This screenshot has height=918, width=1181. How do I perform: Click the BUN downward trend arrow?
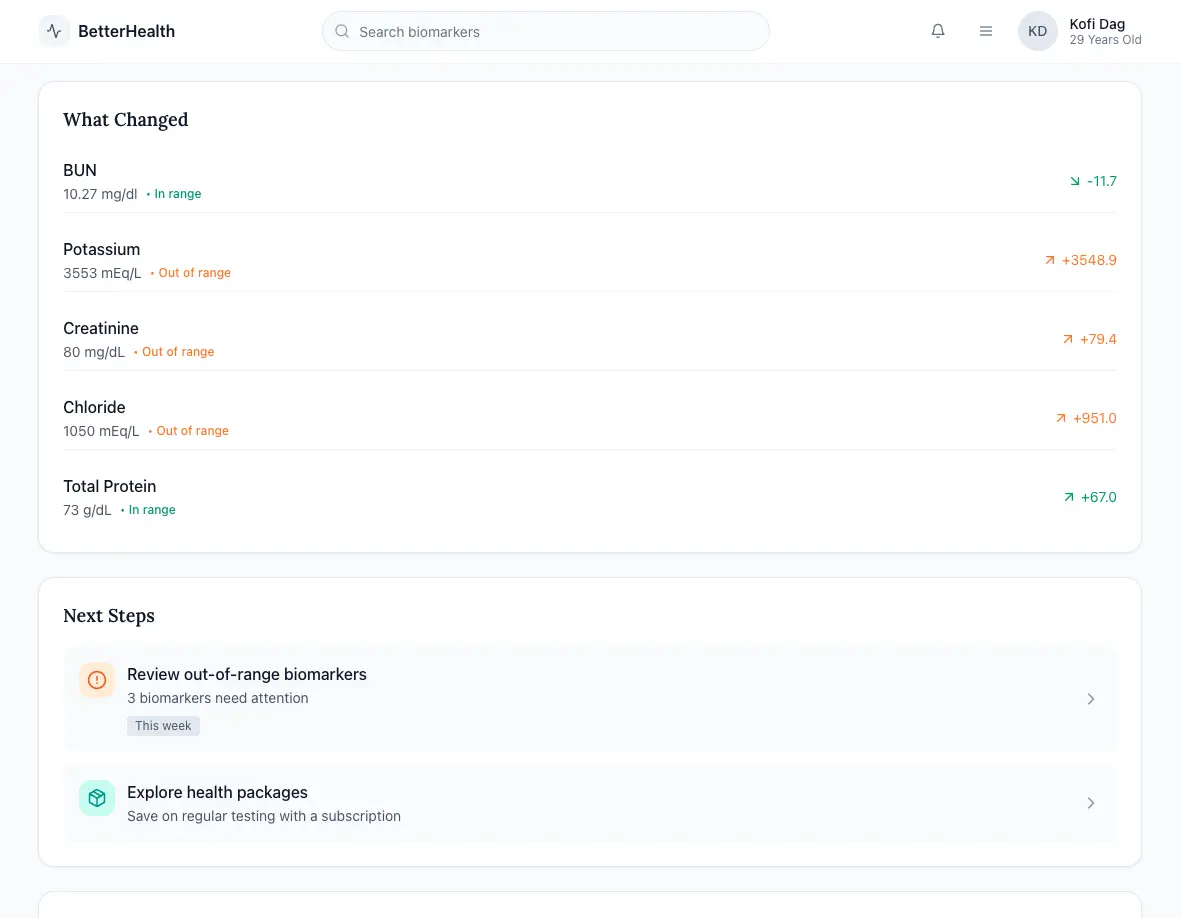point(1075,181)
